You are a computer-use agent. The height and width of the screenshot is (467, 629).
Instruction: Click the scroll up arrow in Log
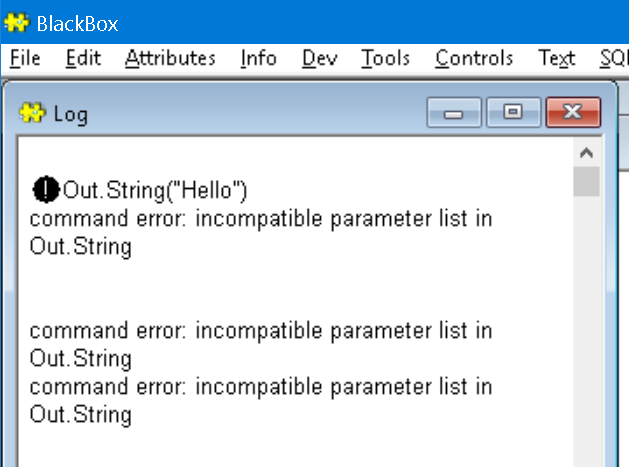coord(586,153)
